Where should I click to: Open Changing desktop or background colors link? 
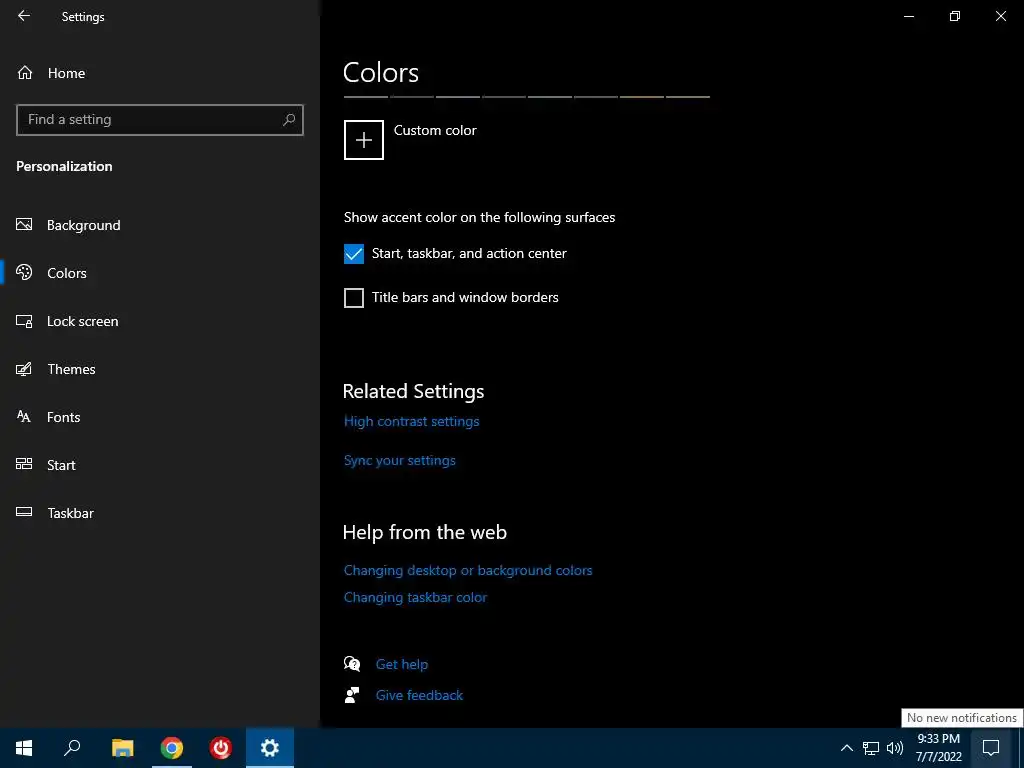point(468,570)
